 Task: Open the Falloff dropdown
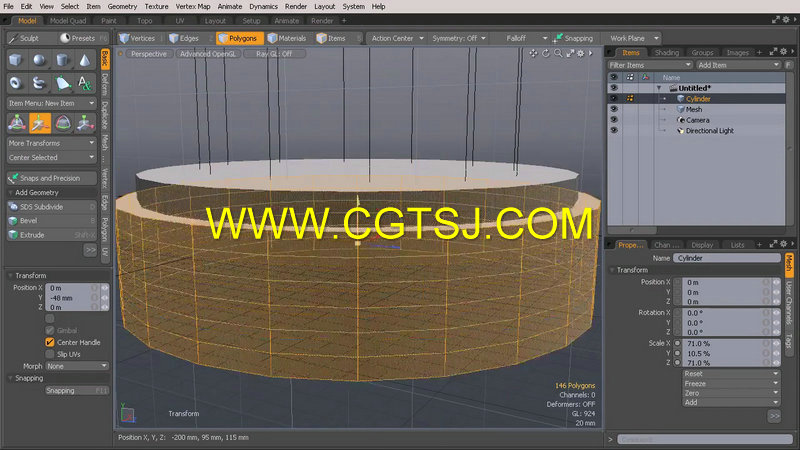(x=520, y=38)
